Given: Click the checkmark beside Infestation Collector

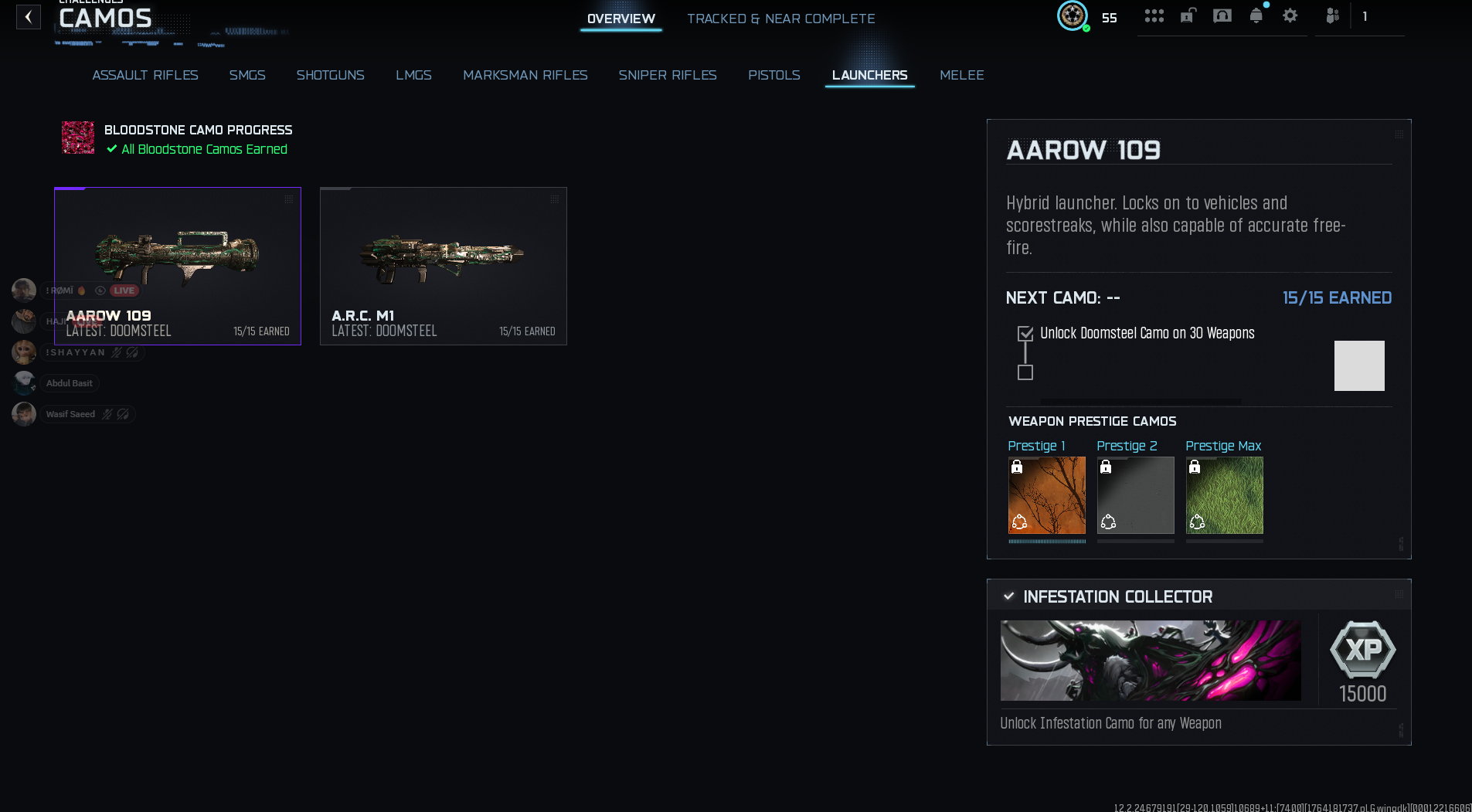Looking at the screenshot, I should click(x=1008, y=596).
